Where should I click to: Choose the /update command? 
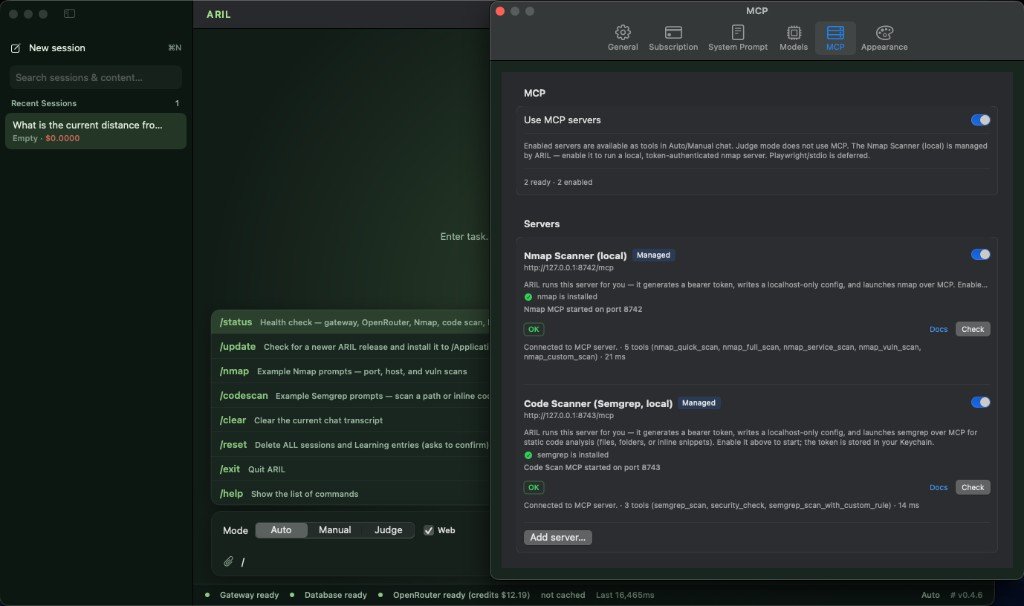pos(350,347)
